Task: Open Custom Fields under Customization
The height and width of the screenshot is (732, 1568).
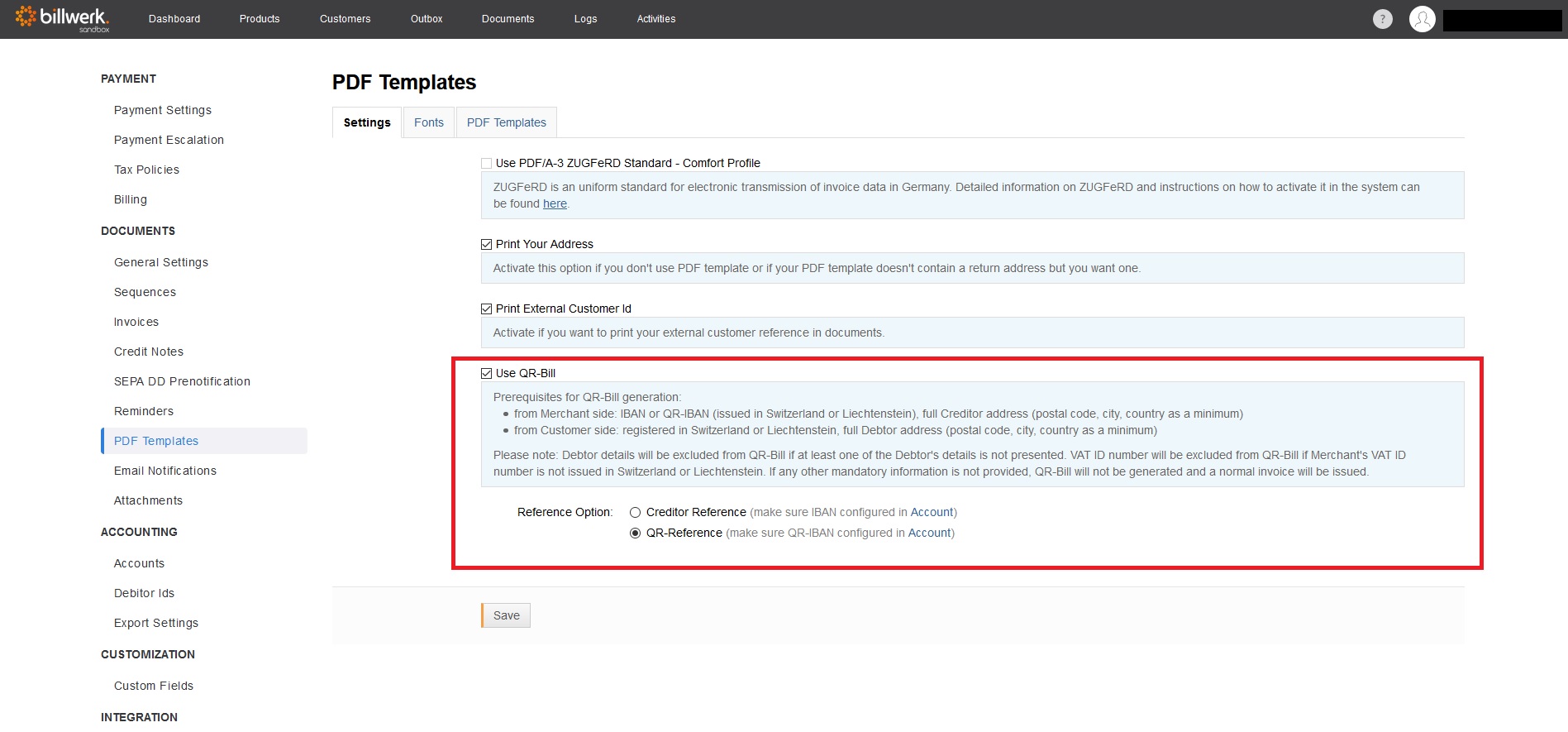Action: tap(154, 686)
